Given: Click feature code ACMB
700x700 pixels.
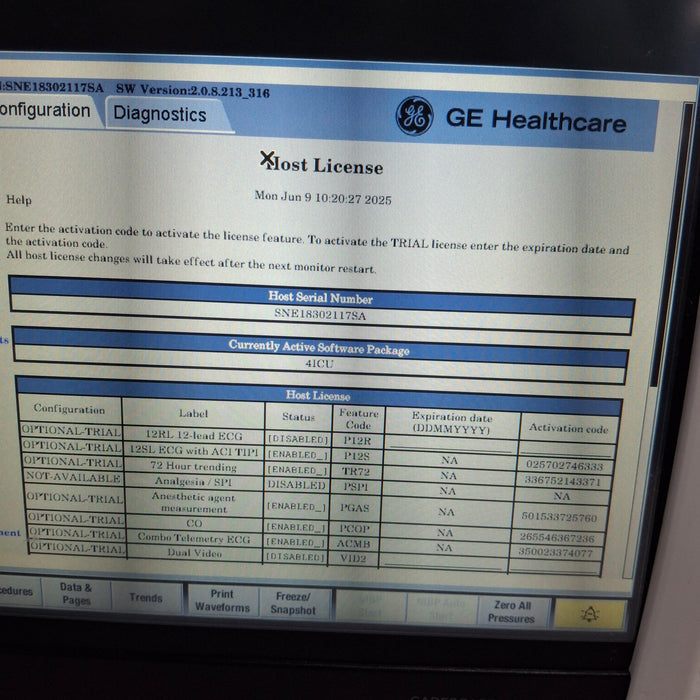Looking at the screenshot, I should [x=354, y=544].
